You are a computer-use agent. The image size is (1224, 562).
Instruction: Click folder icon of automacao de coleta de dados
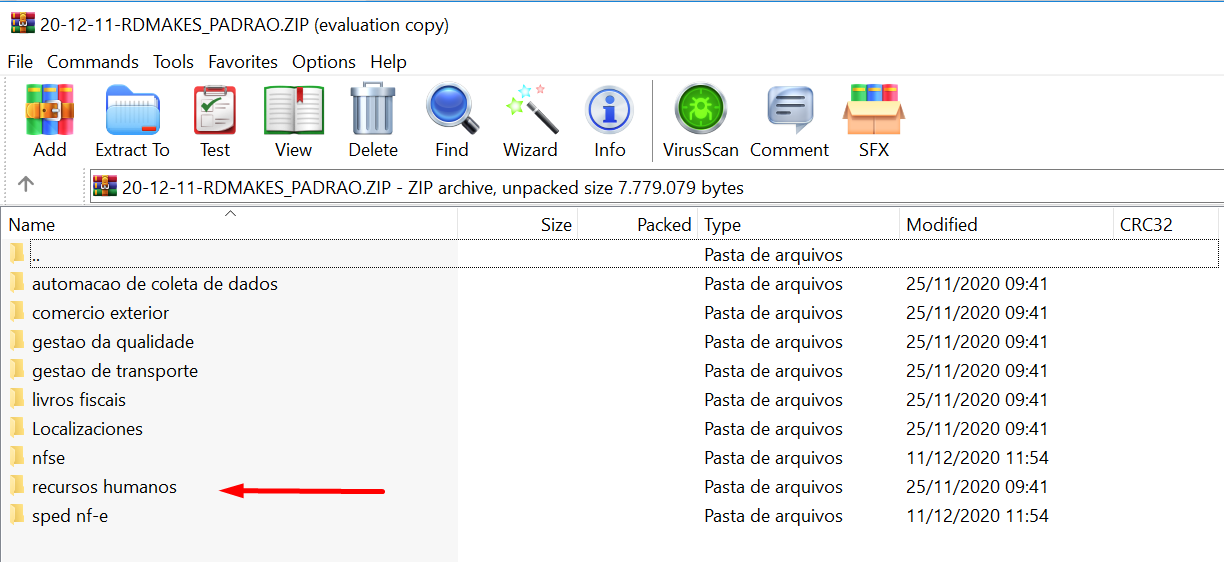17,283
